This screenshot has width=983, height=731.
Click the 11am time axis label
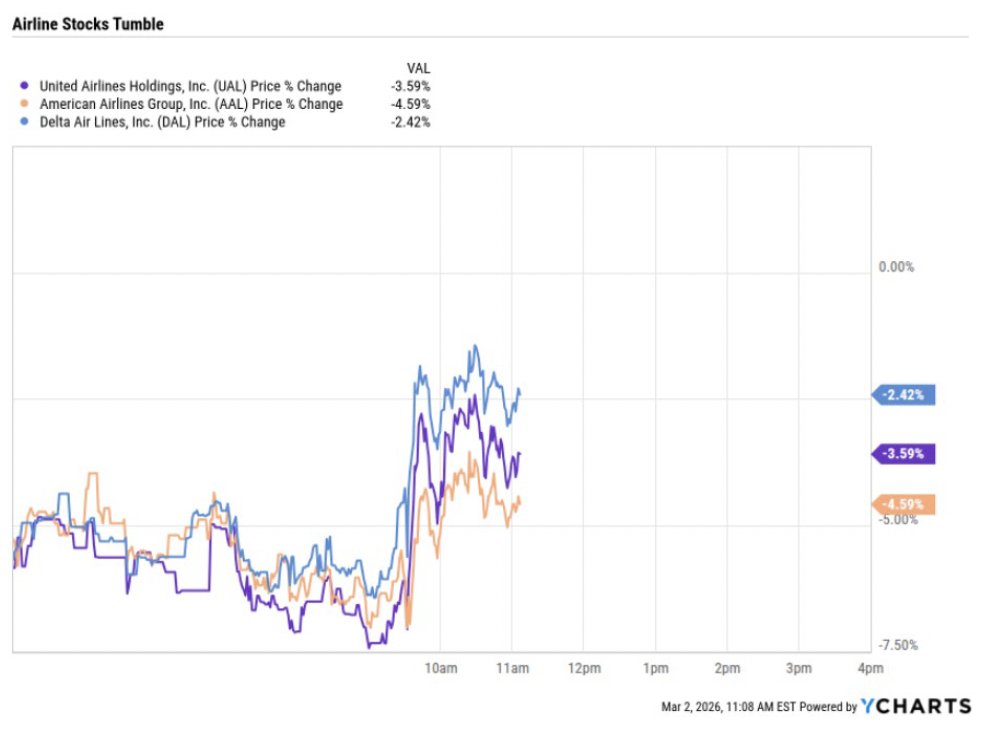(x=511, y=667)
